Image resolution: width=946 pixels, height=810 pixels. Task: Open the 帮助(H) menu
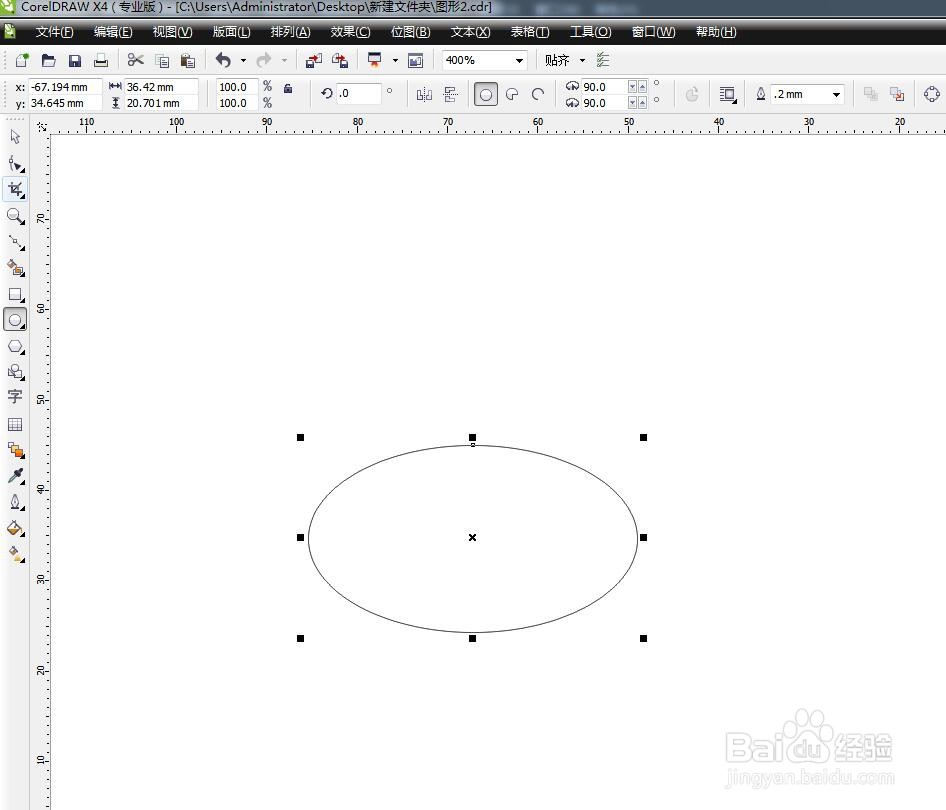716,32
